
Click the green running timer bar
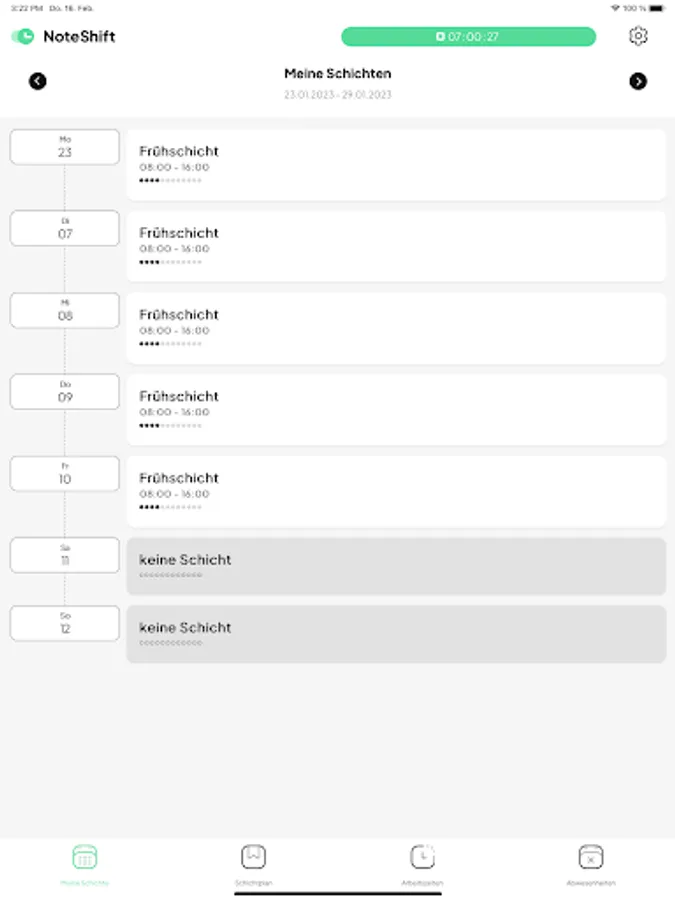(x=468, y=37)
